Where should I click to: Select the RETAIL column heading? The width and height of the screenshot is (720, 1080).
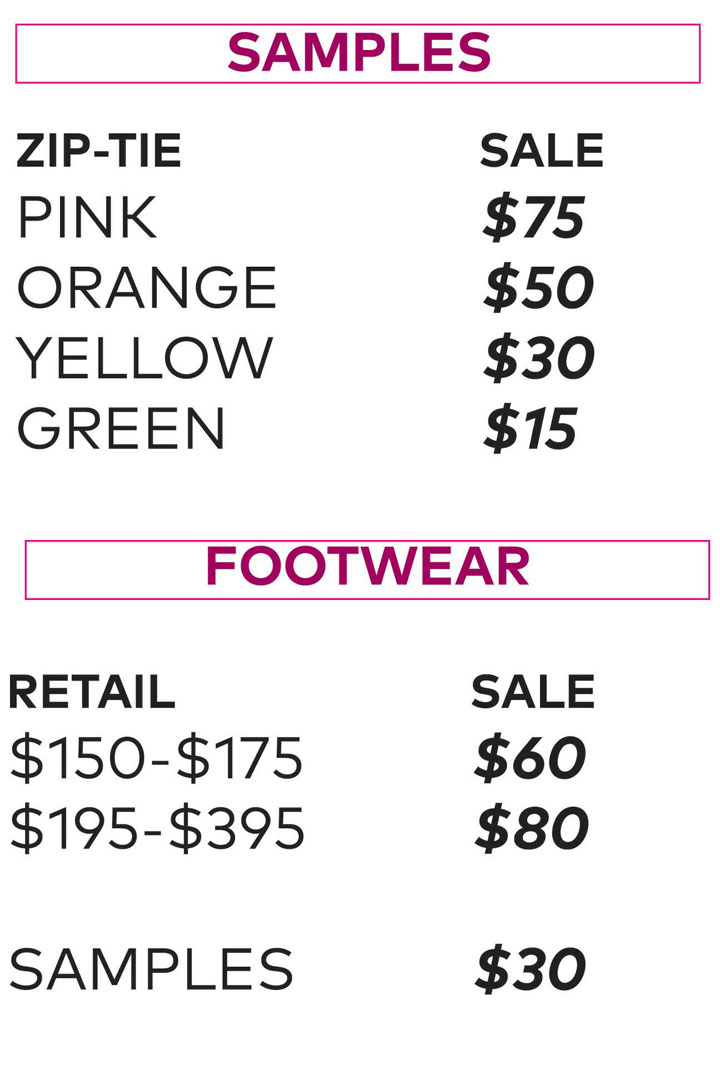point(91,692)
